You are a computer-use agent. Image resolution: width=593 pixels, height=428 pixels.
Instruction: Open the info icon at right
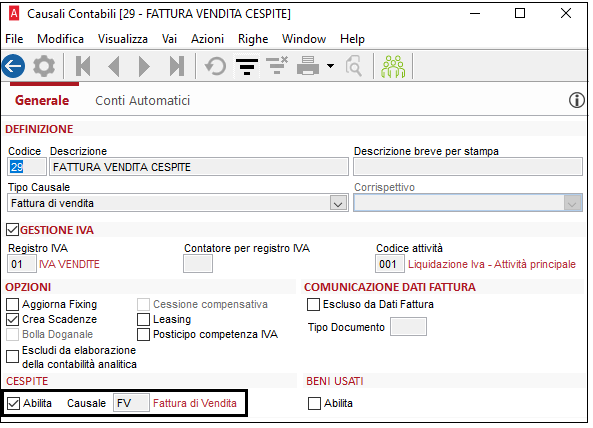(x=577, y=101)
